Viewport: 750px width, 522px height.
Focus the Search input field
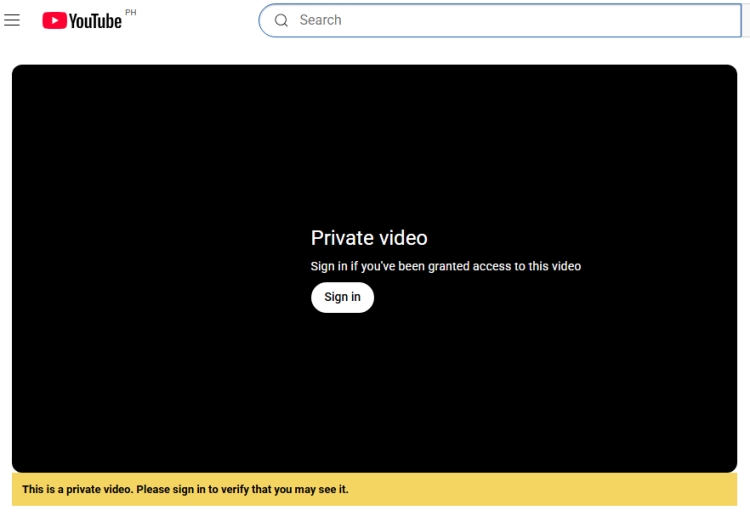pyautogui.click(x=500, y=20)
